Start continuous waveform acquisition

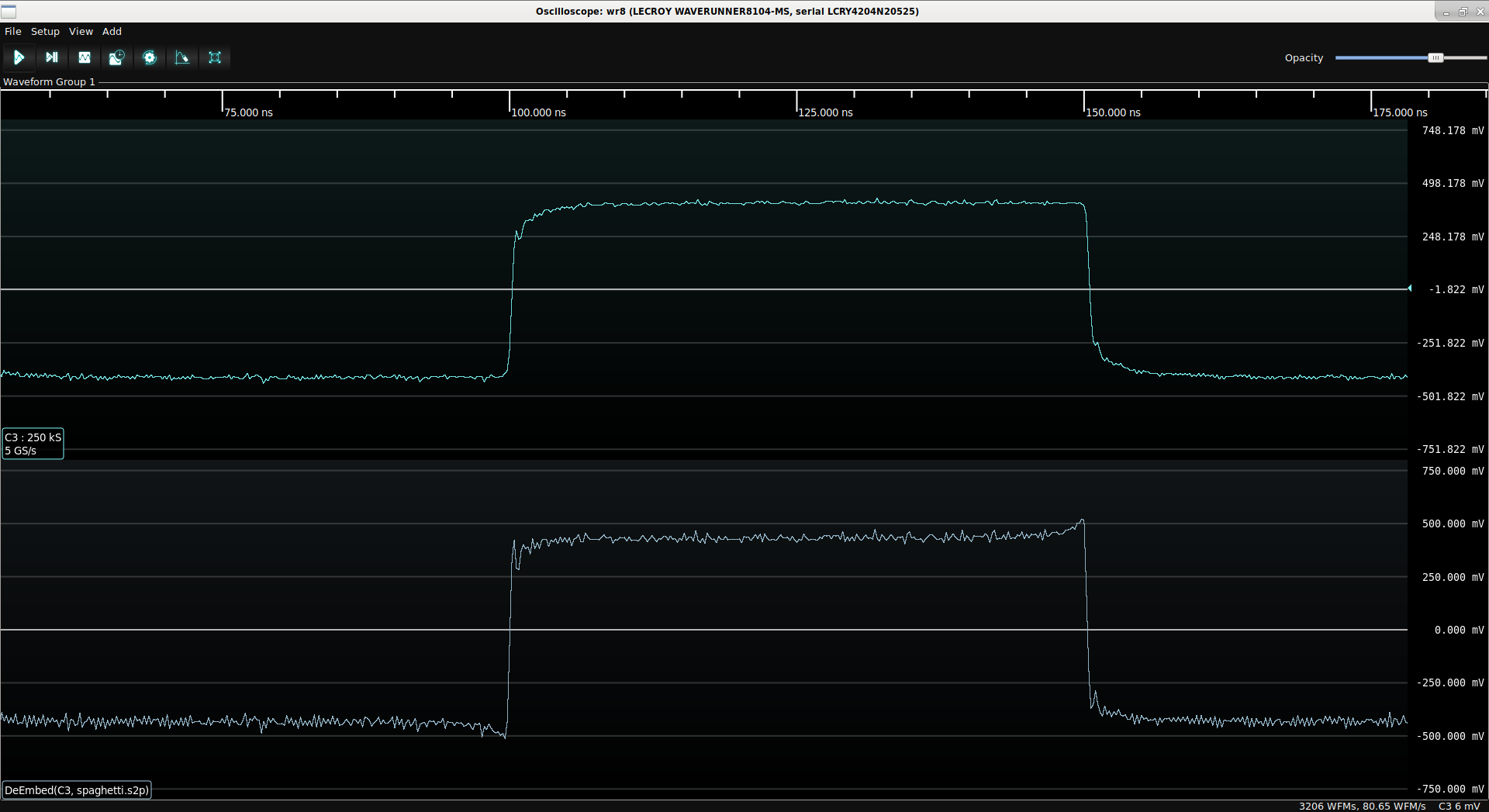click(19, 57)
